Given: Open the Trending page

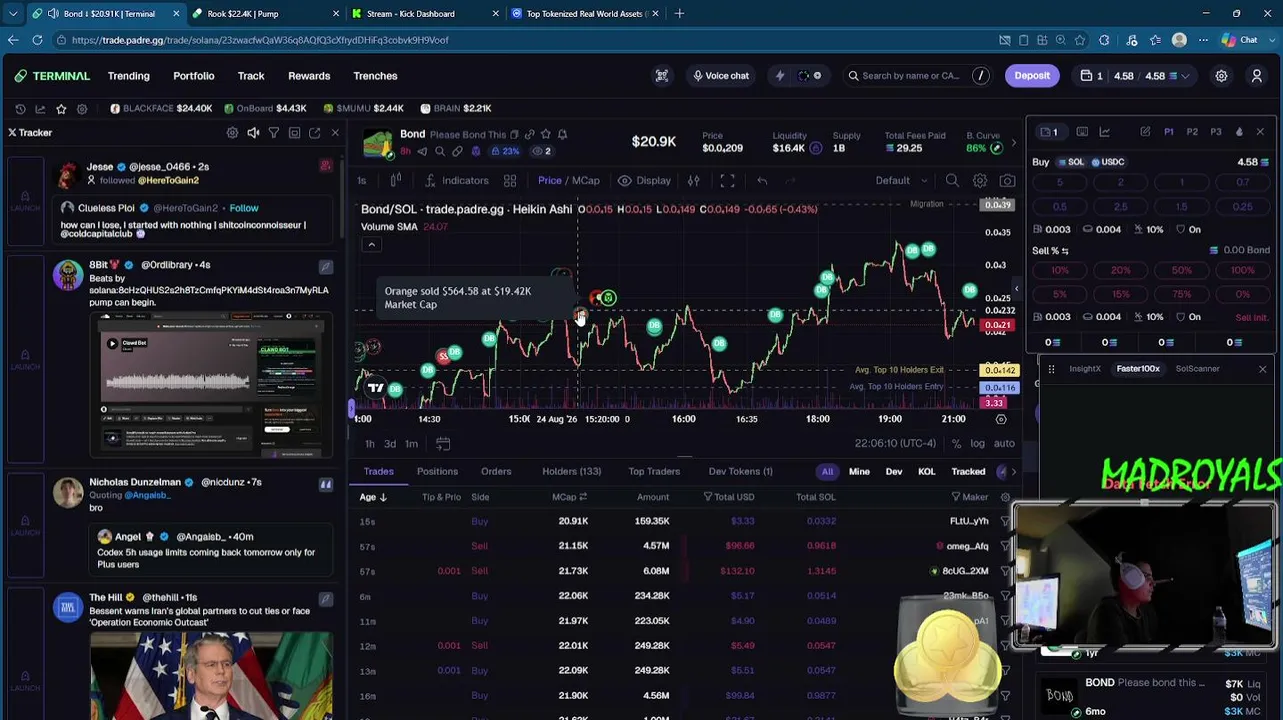Looking at the screenshot, I should [x=128, y=76].
